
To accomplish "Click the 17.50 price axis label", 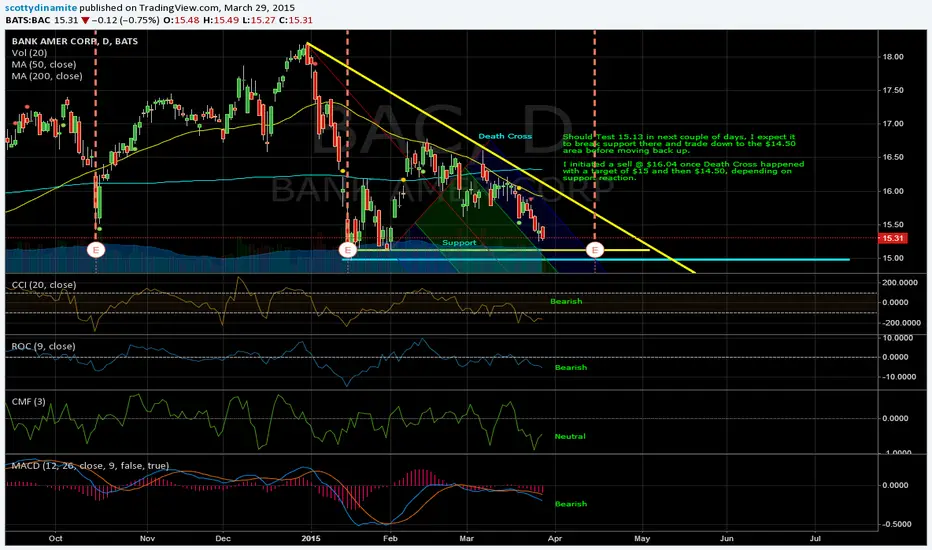I will click(893, 90).
